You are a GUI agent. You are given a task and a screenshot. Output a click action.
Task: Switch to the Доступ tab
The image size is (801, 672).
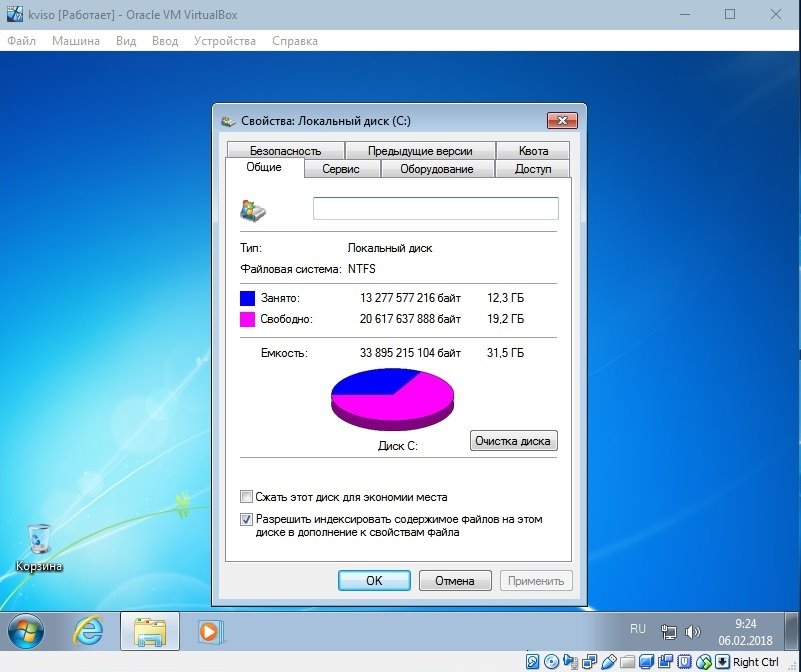pos(533,169)
